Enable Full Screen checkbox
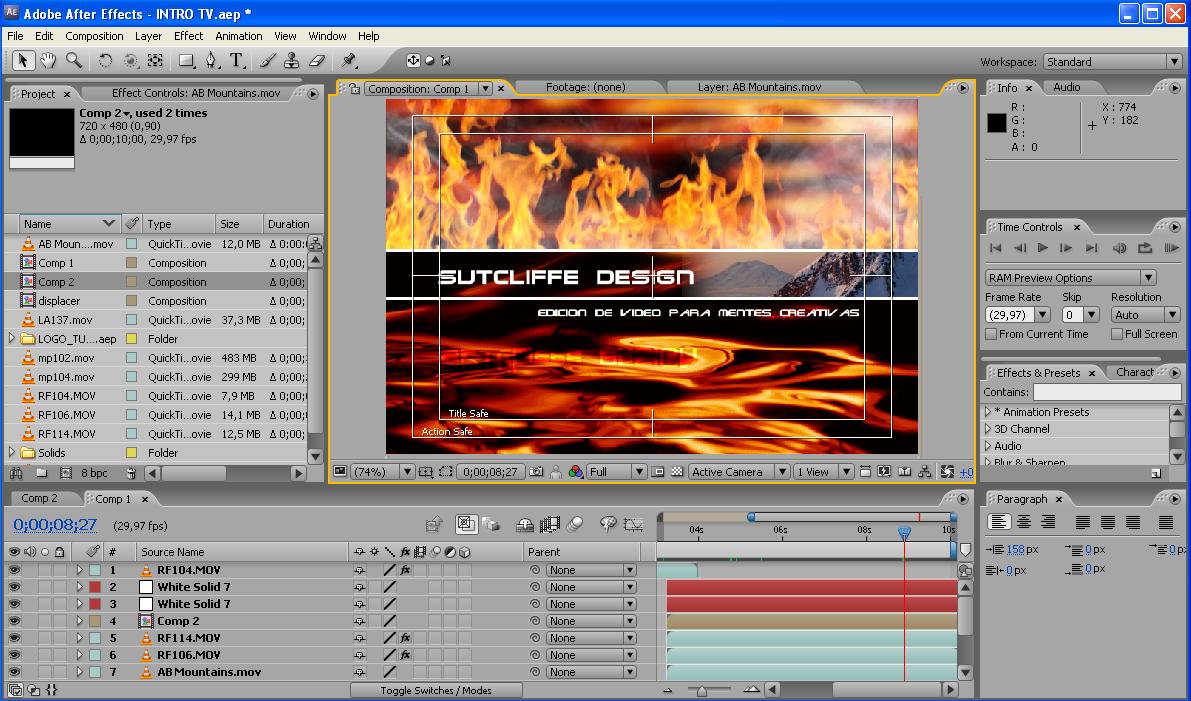 pos(1117,334)
